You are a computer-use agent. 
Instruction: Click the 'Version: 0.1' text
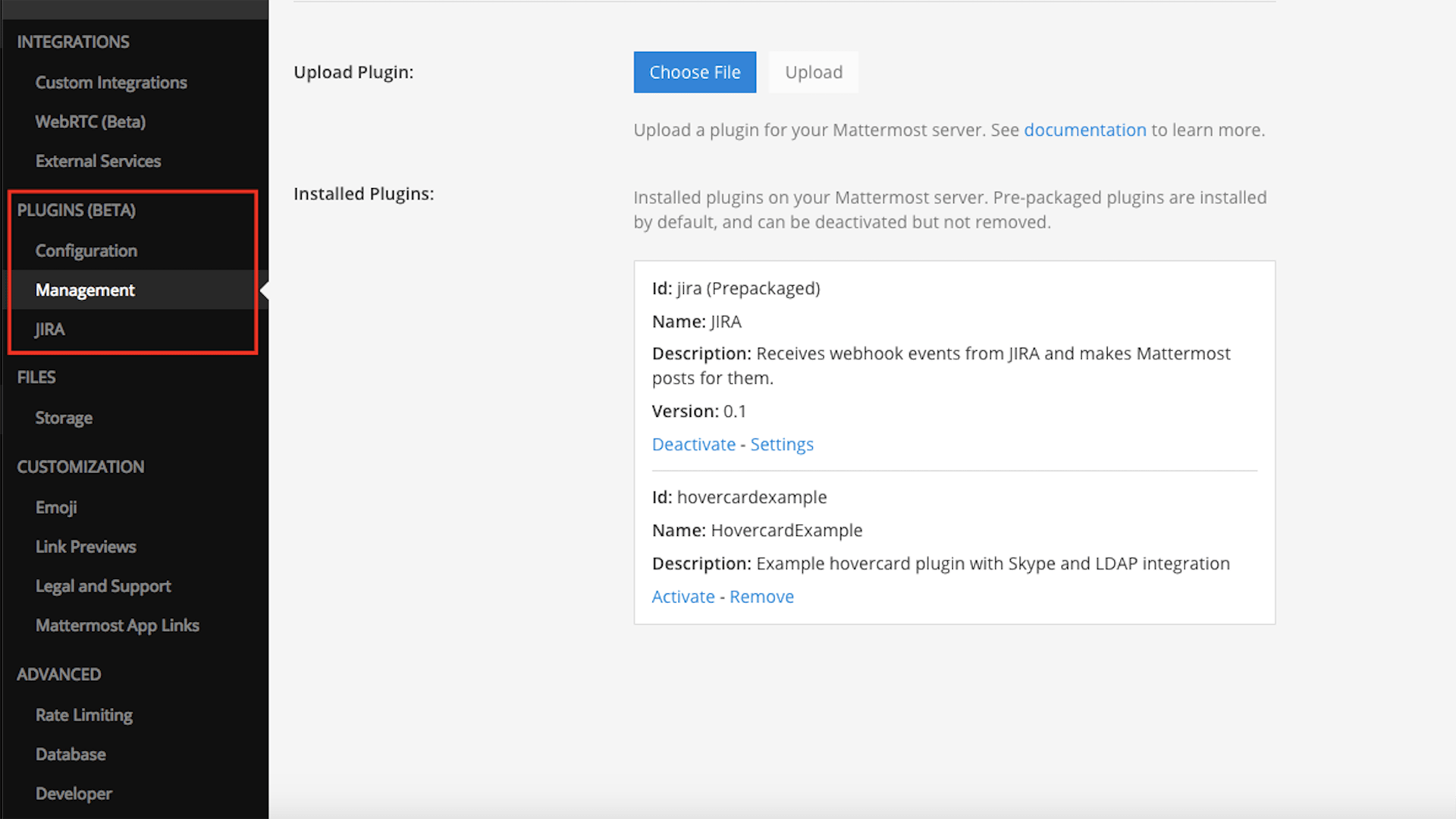[x=698, y=411]
